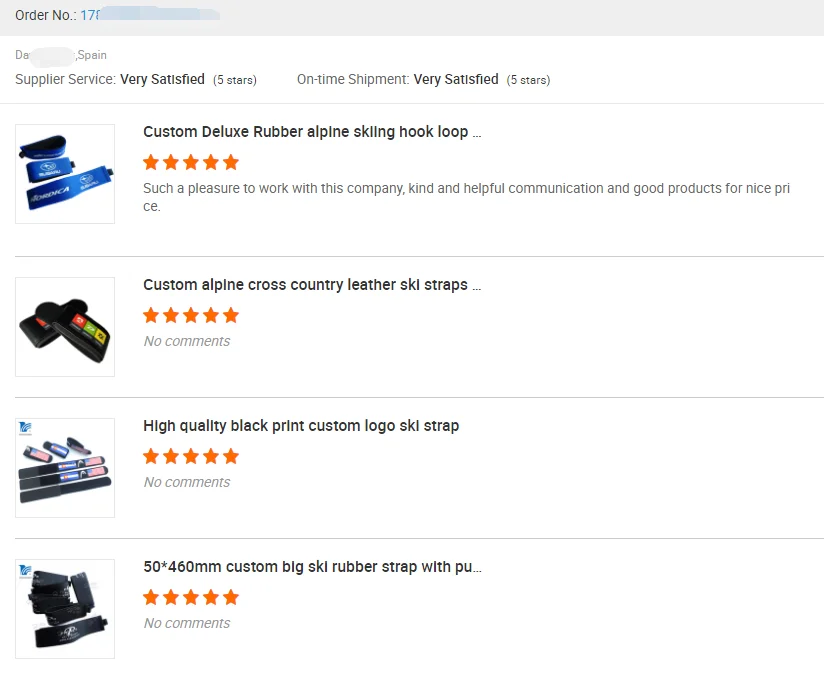Click 'No comments' under black print logo strap
Image resolution: width=824 pixels, height=674 pixels.
coord(187,482)
